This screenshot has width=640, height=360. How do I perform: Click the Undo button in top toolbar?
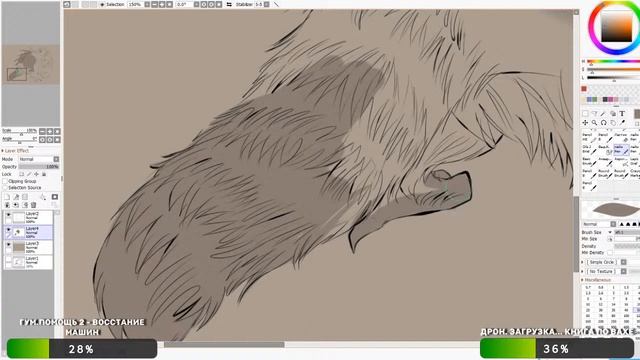(x=67, y=4)
